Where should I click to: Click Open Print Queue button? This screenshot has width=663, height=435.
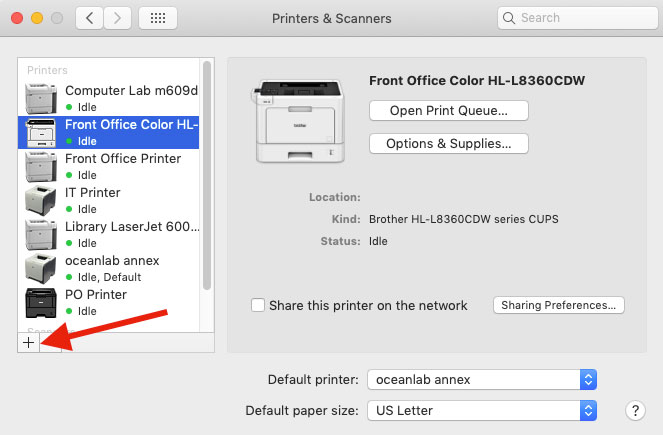pos(449,111)
